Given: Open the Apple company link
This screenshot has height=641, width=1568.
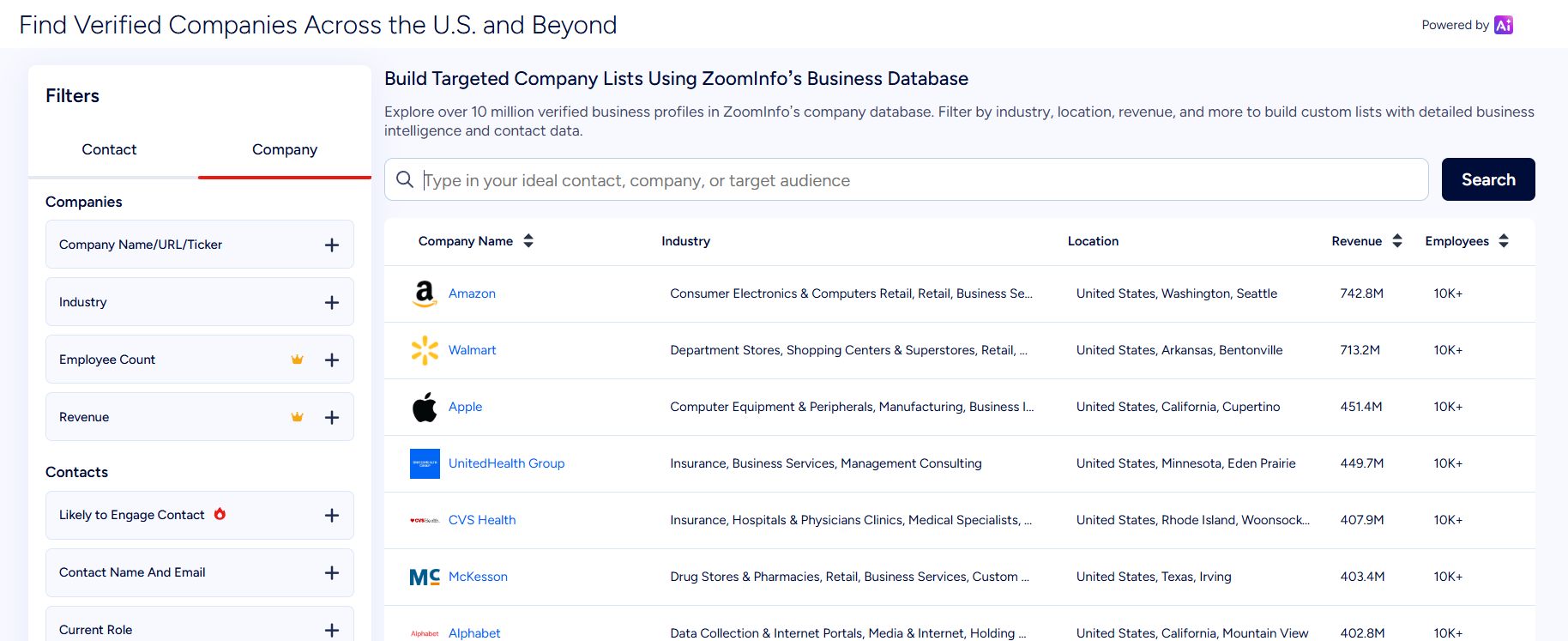Looking at the screenshot, I should pos(465,407).
